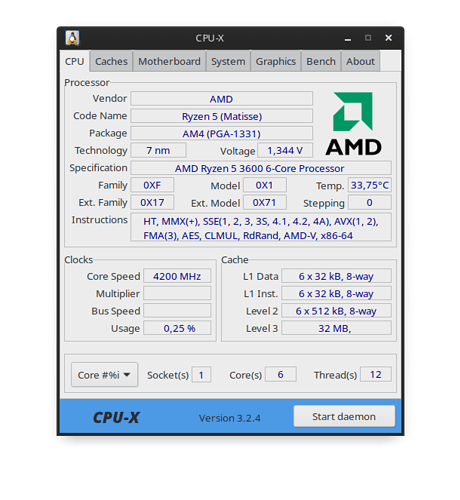Select the CPU tab

(75, 61)
